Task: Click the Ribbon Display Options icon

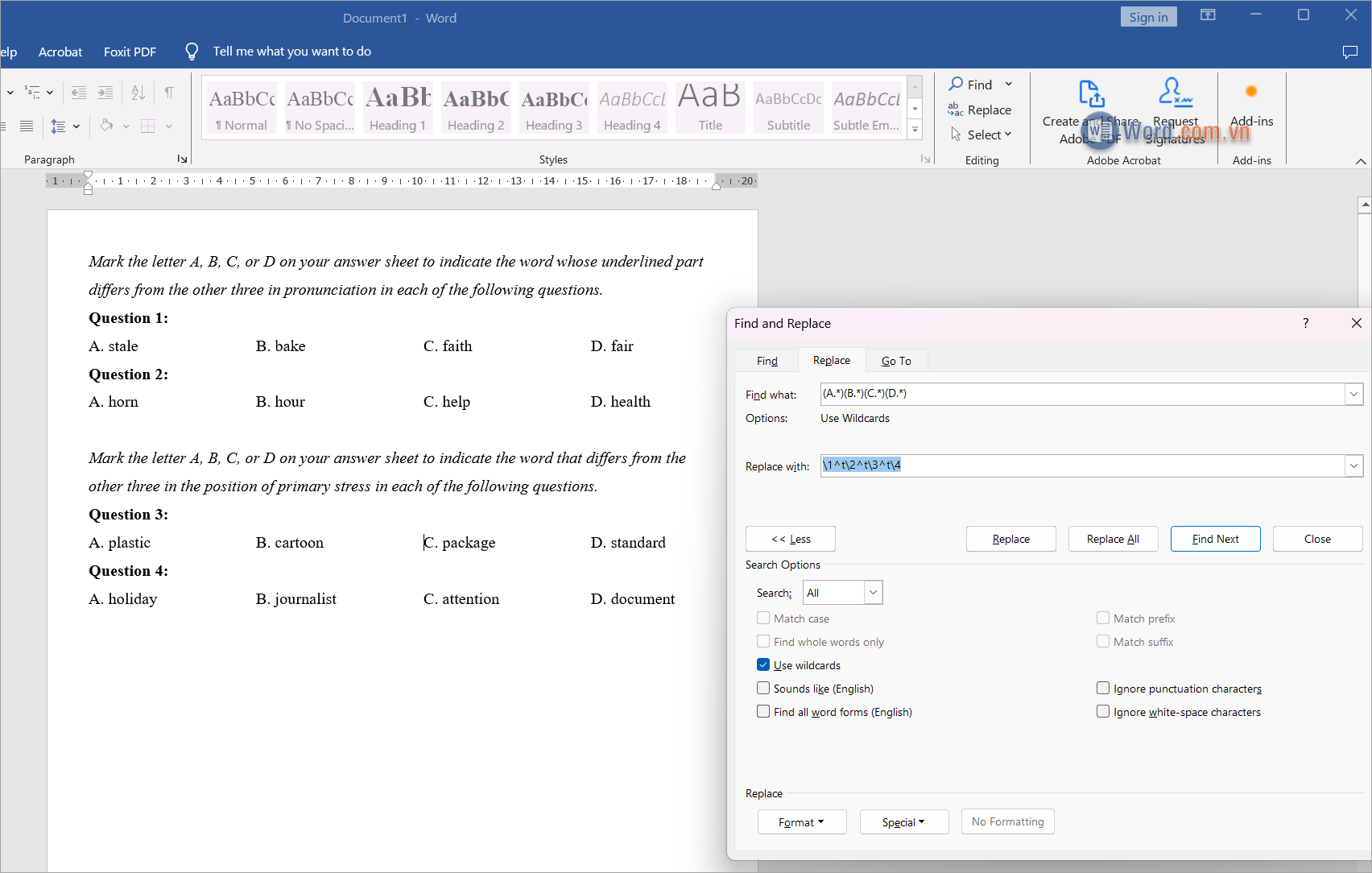Action: pos(1208,15)
